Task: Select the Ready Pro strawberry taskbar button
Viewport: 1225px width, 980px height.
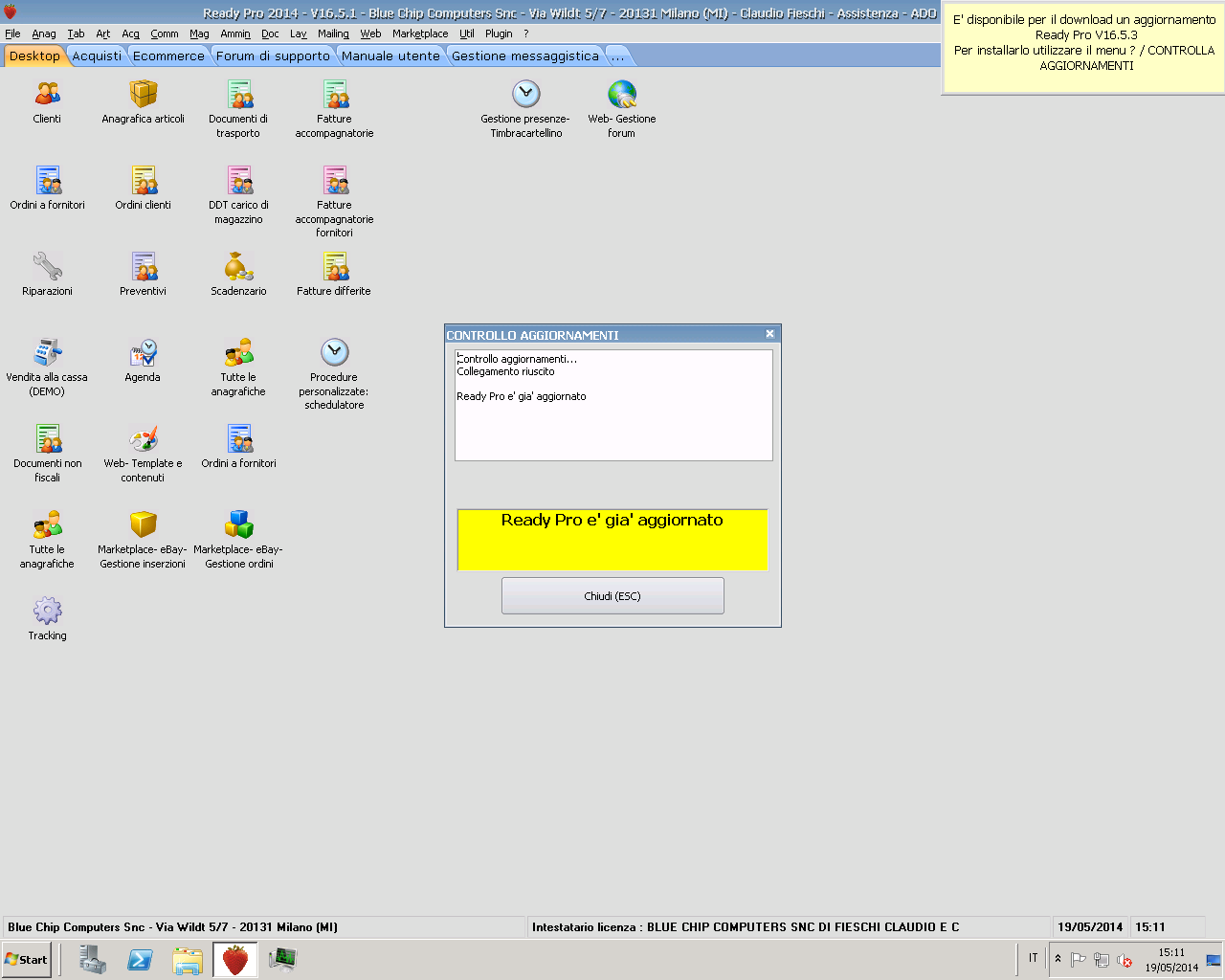Action: coord(235,959)
